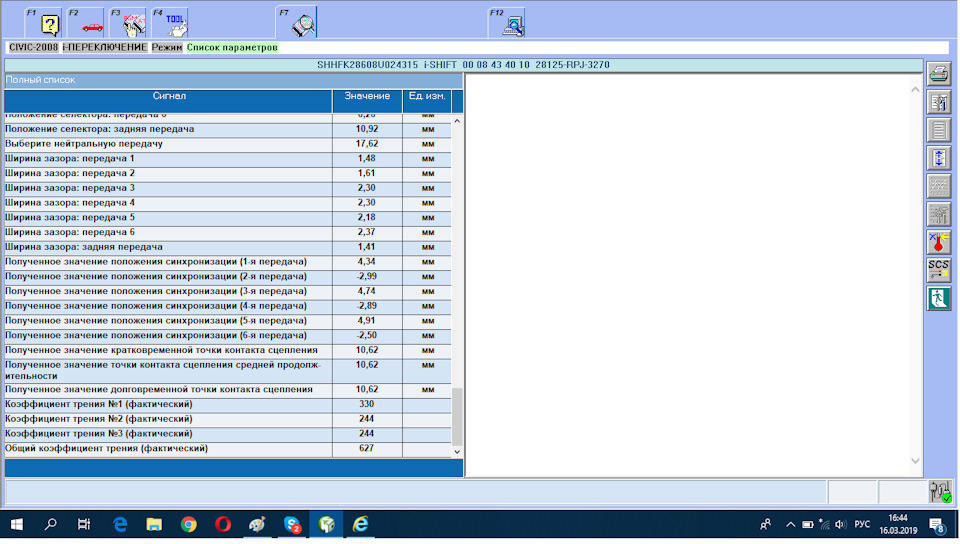The image size is (960, 544).
Task: Select row Коэффициент трения №2 (фактический)
Action: (228, 419)
